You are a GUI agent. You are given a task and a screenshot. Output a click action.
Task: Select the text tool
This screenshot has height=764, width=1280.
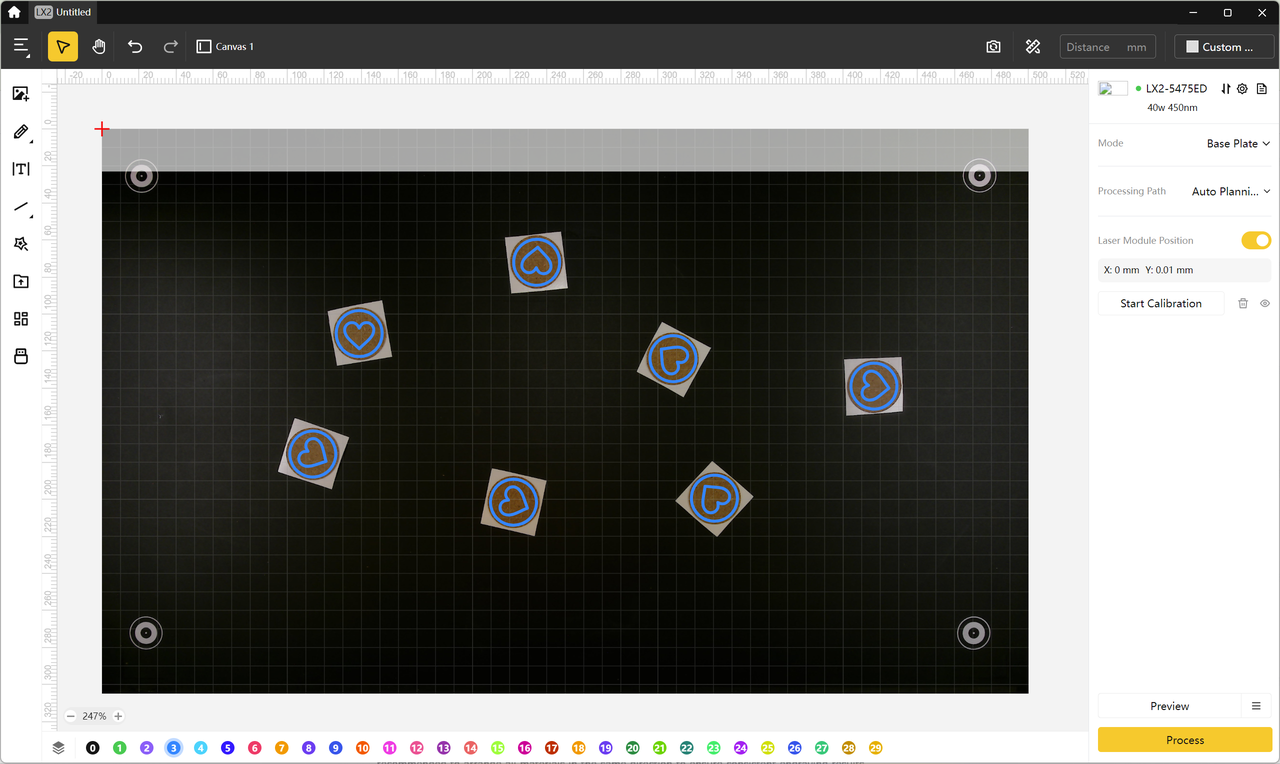21,169
